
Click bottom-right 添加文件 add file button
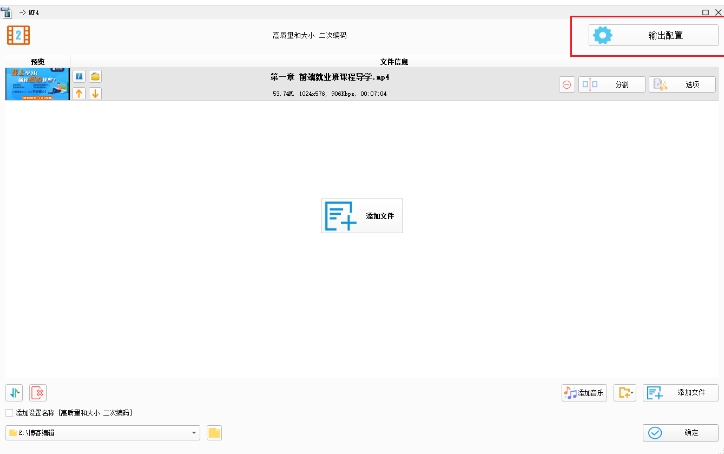tap(681, 393)
